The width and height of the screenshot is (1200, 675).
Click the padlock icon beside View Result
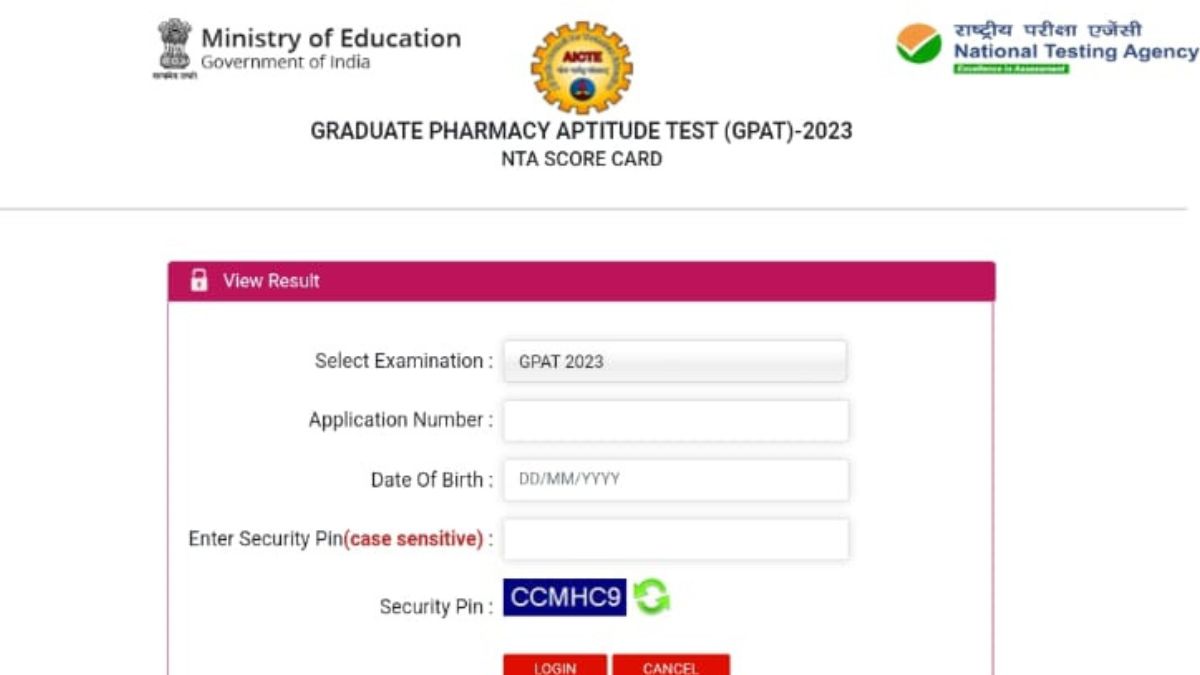[198, 281]
